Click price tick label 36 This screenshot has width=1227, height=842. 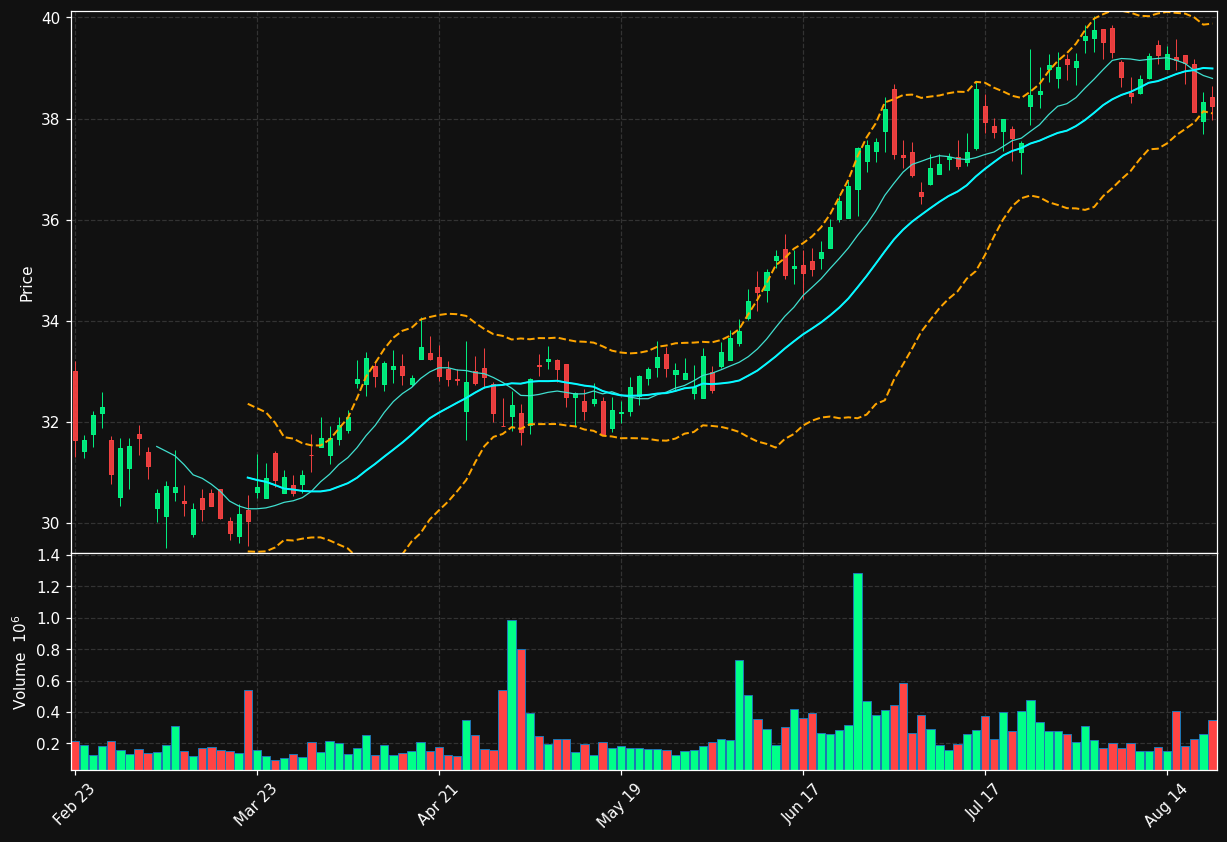[52, 220]
